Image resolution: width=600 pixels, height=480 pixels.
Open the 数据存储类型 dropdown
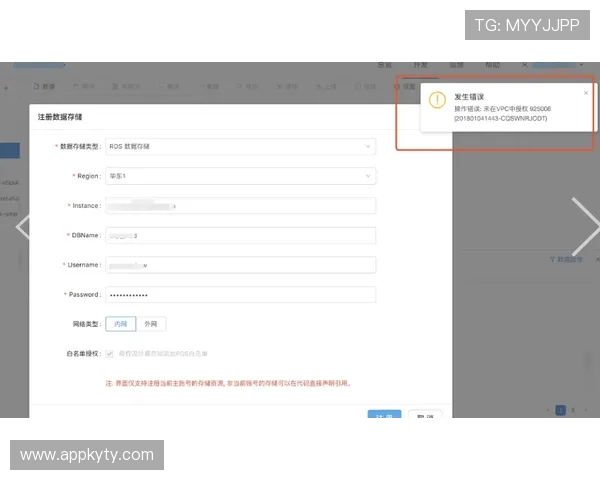(x=240, y=146)
